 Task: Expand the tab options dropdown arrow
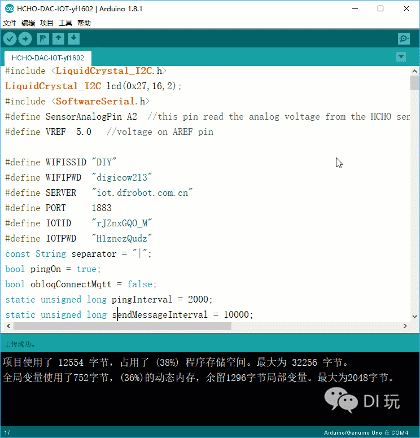click(x=401, y=57)
